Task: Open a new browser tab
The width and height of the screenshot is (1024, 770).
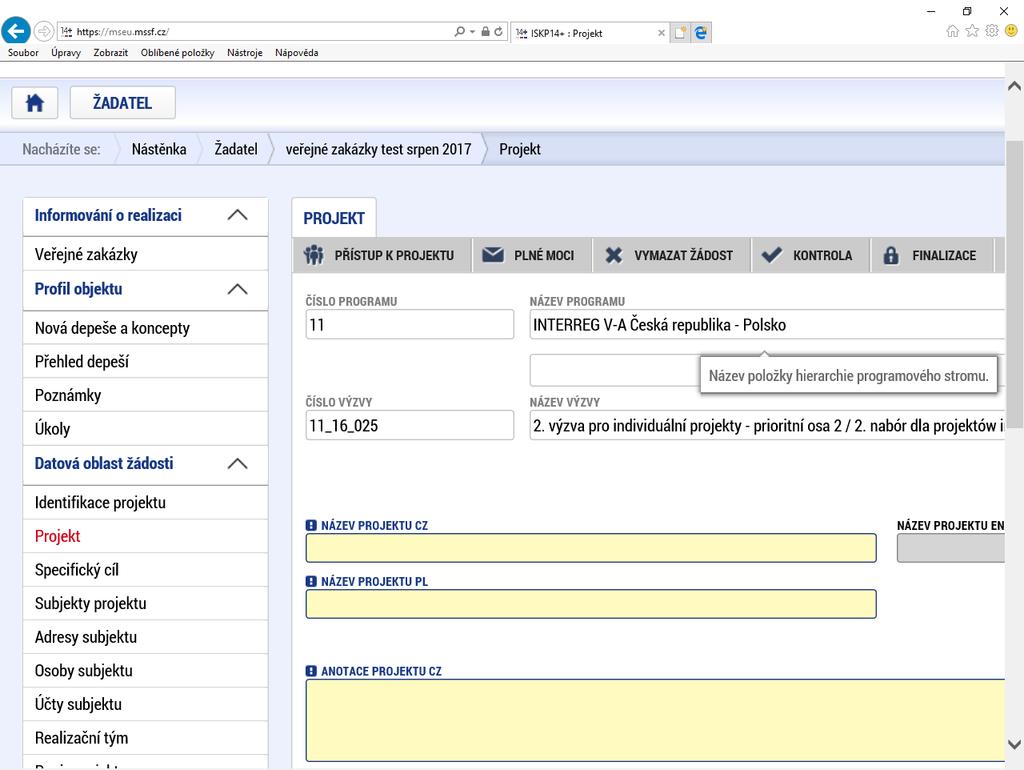Action: tap(680, 33)
